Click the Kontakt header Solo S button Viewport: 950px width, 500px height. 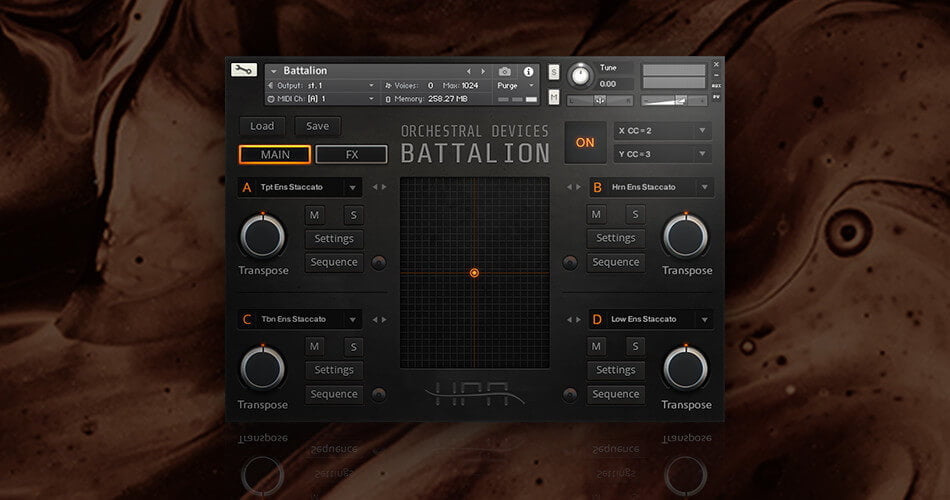point(554,72)
